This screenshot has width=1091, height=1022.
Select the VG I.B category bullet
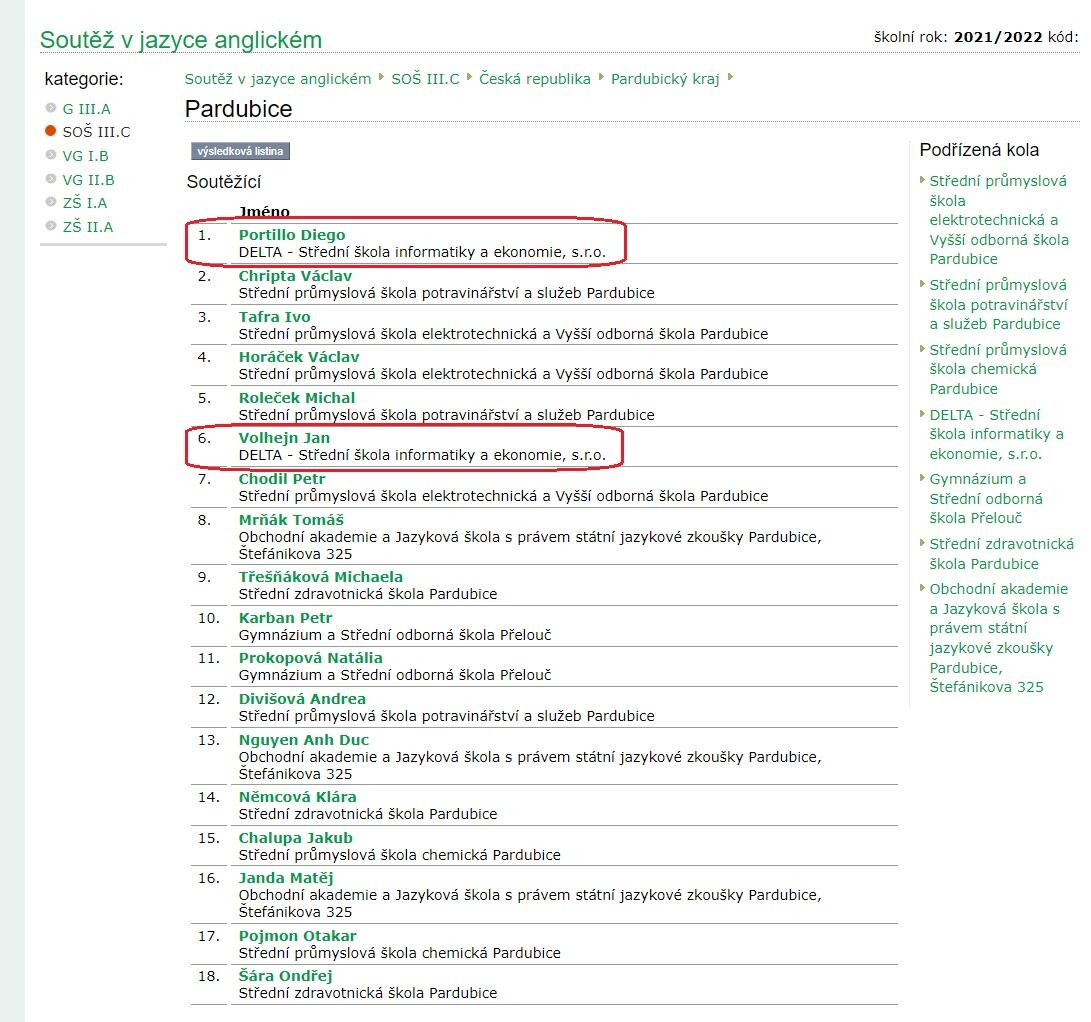pos(51,155)
